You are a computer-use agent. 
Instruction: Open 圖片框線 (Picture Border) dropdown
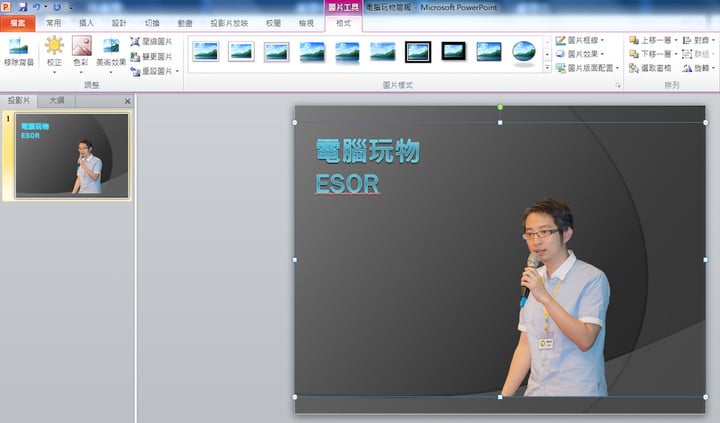[579, 40]
